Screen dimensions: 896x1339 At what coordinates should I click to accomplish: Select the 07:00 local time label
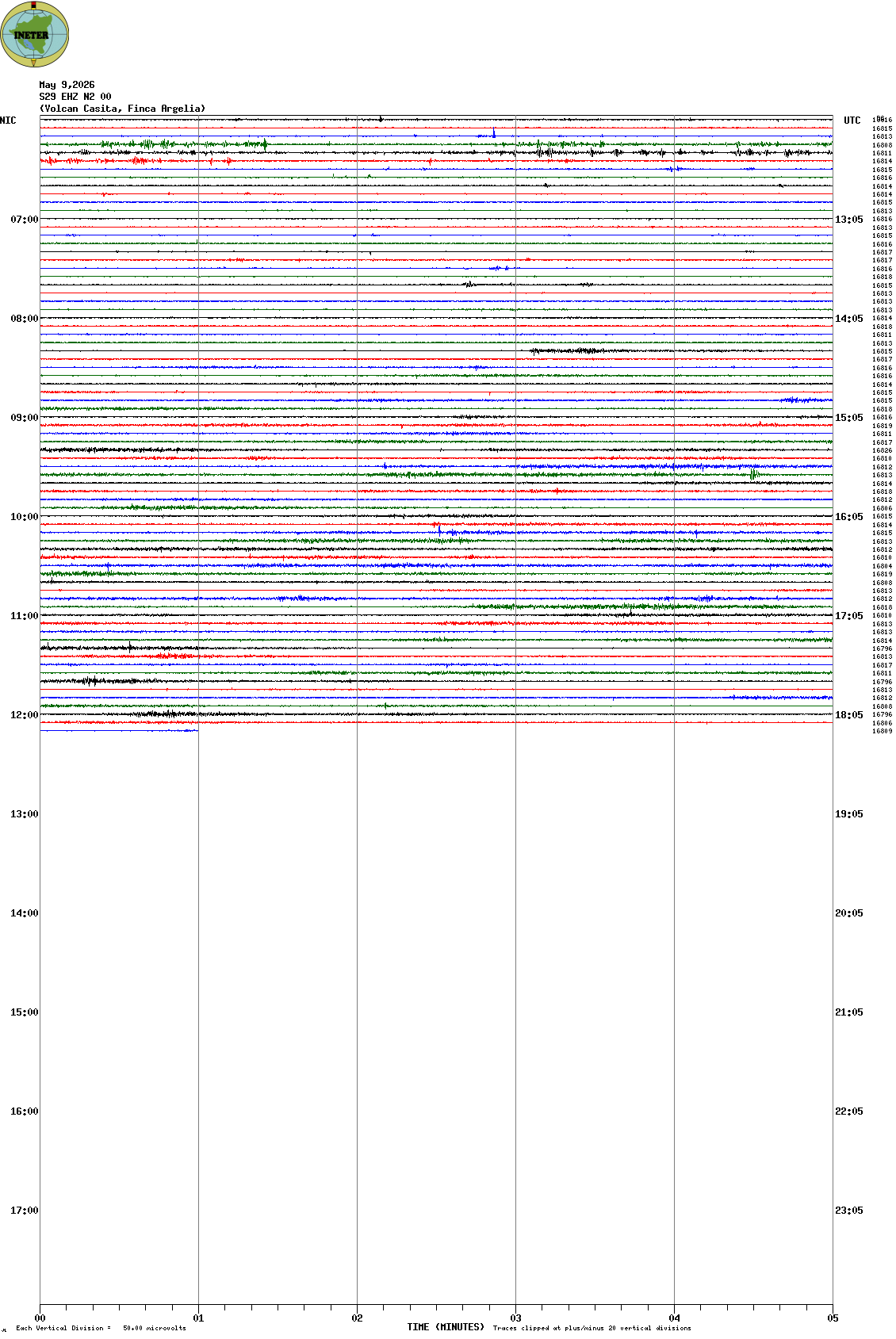[x=24, y=220]
